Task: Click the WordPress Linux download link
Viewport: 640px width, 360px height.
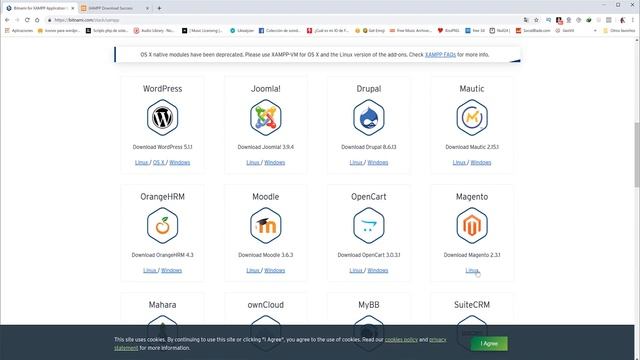Action: [141, 162]
